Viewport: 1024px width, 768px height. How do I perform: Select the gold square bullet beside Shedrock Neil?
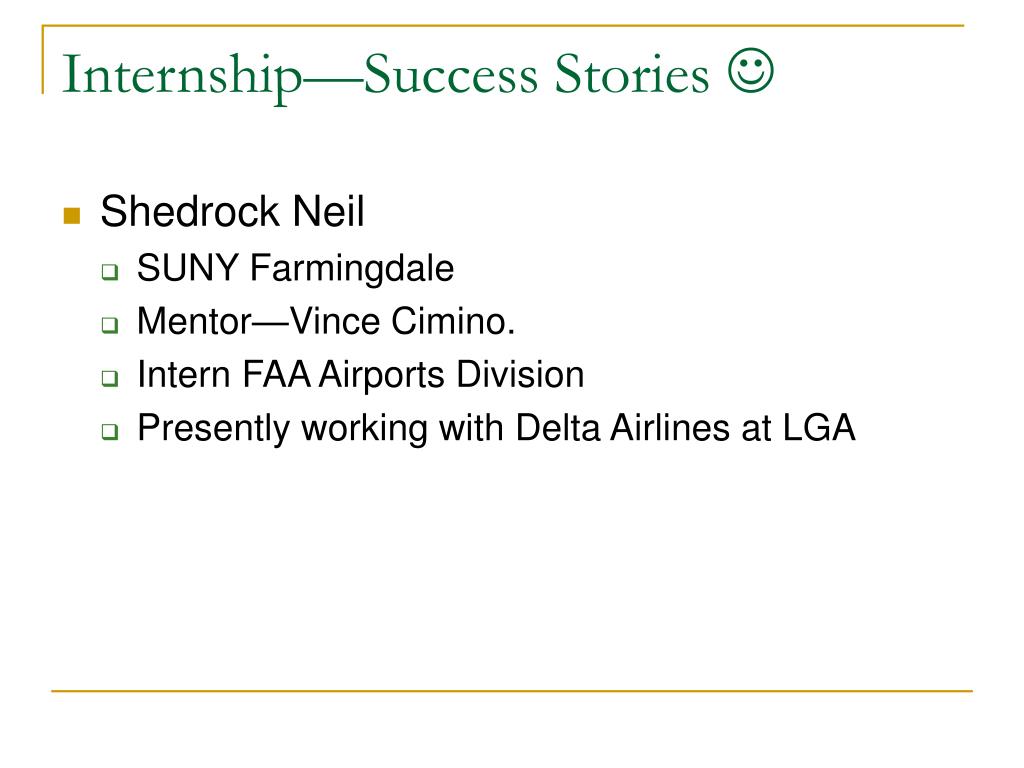(x=72, y=216)
